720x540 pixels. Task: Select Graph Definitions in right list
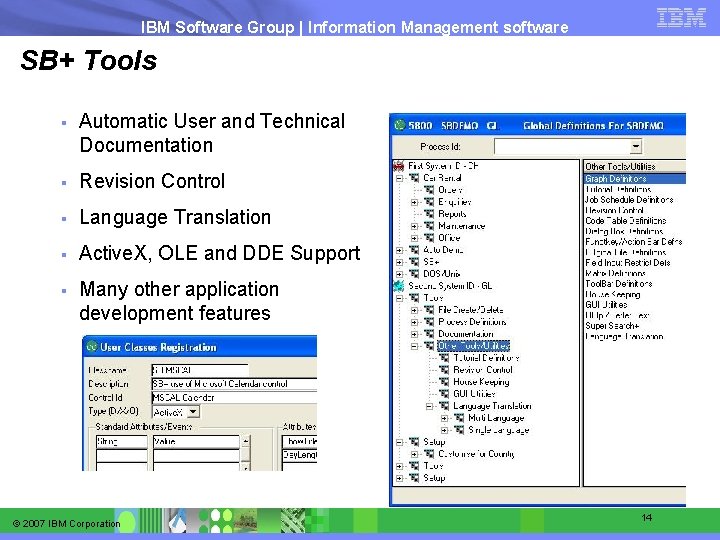(635, 179)
